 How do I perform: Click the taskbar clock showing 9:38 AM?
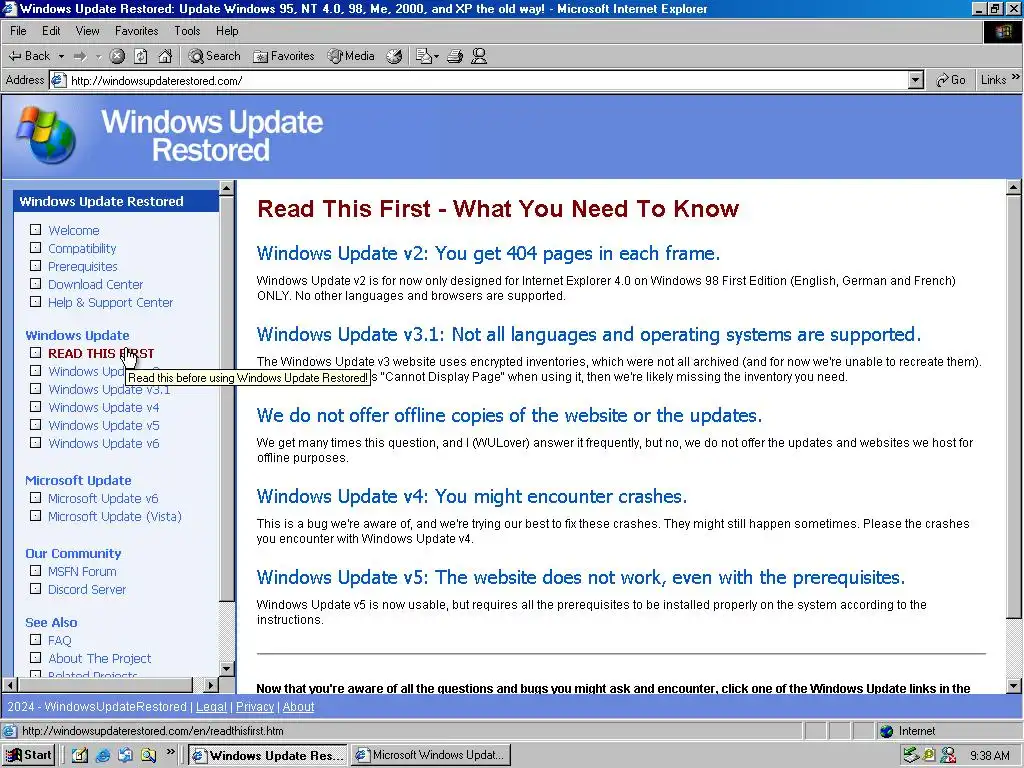pyautogui.click(x=989, y=756)
